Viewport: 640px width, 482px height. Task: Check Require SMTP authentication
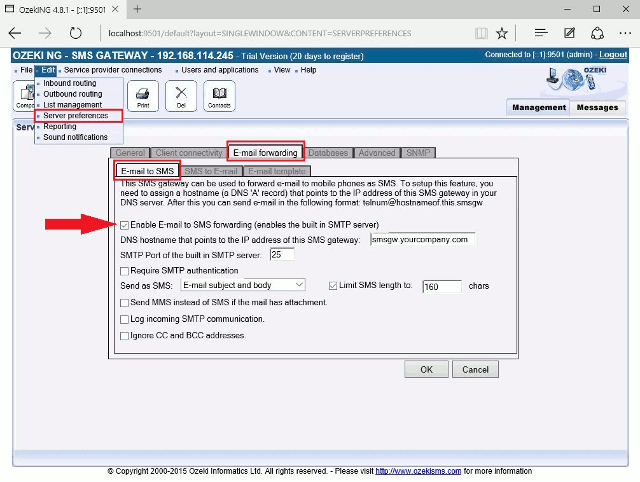(124, 271)
